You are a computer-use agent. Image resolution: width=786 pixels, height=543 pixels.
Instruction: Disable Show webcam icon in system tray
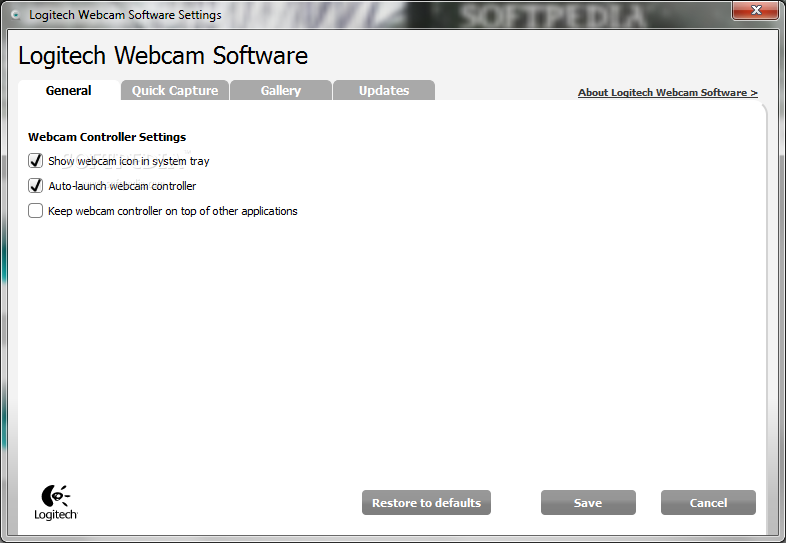(36, 161)
